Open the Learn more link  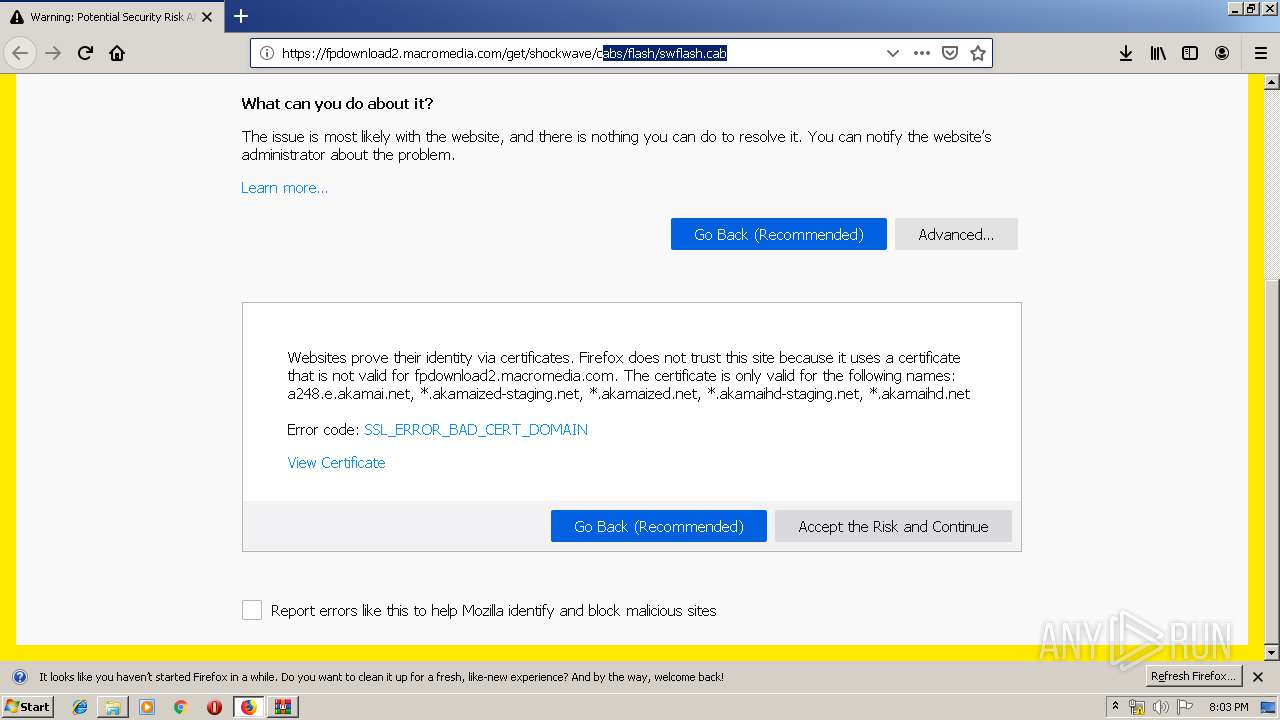coord(284,188)
